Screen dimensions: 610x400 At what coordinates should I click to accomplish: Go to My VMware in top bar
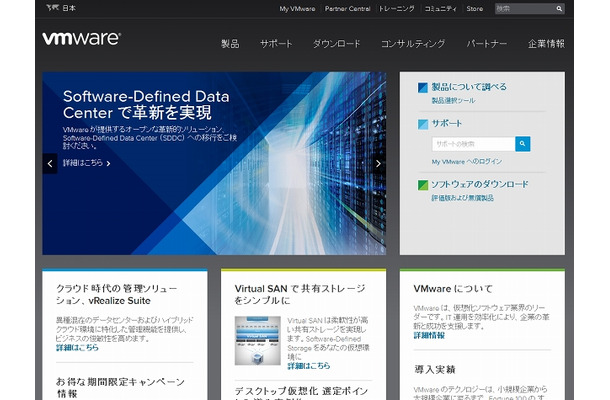coord(297,9)
